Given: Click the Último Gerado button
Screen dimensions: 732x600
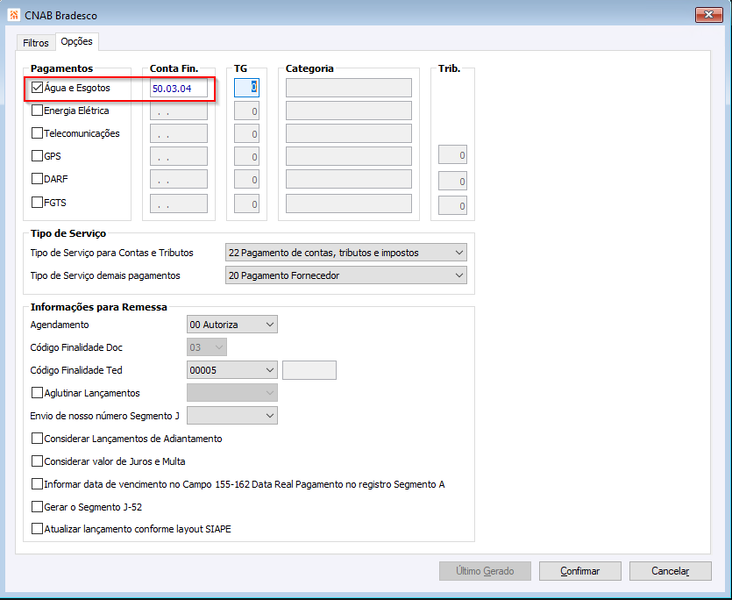Looking at the screenshot, I should (485, 571).
